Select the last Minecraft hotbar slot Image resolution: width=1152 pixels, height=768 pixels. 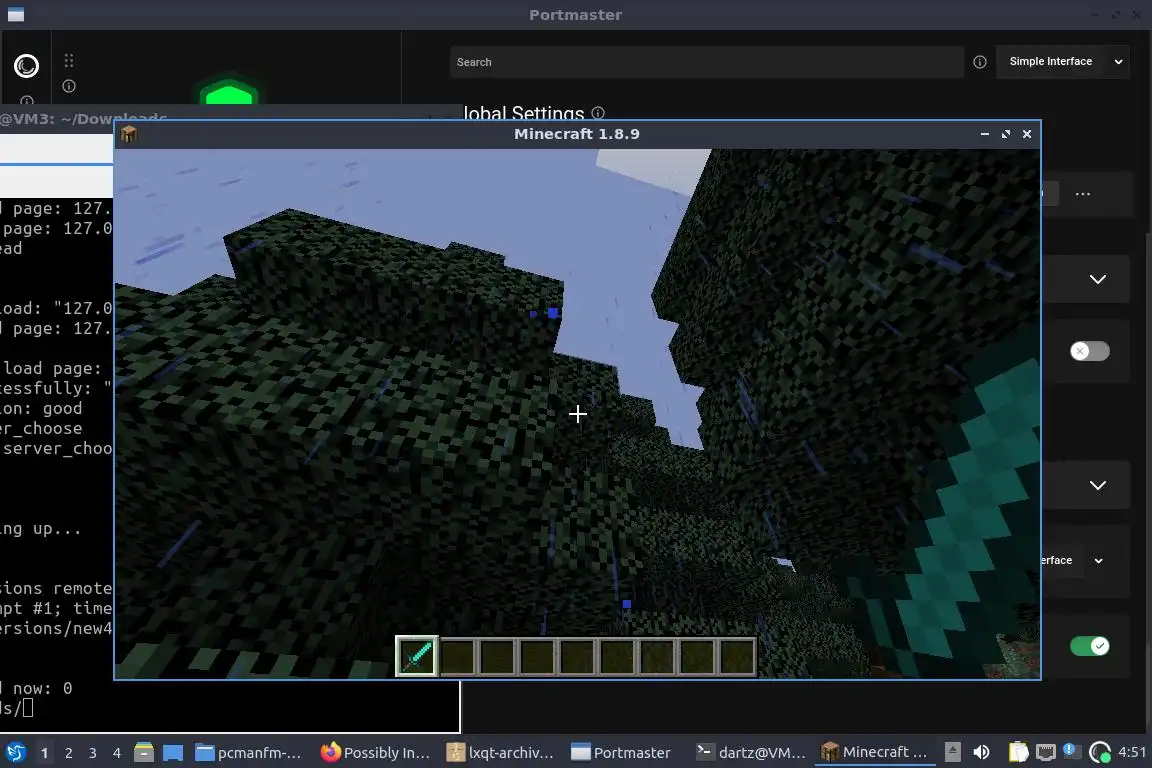737,656
